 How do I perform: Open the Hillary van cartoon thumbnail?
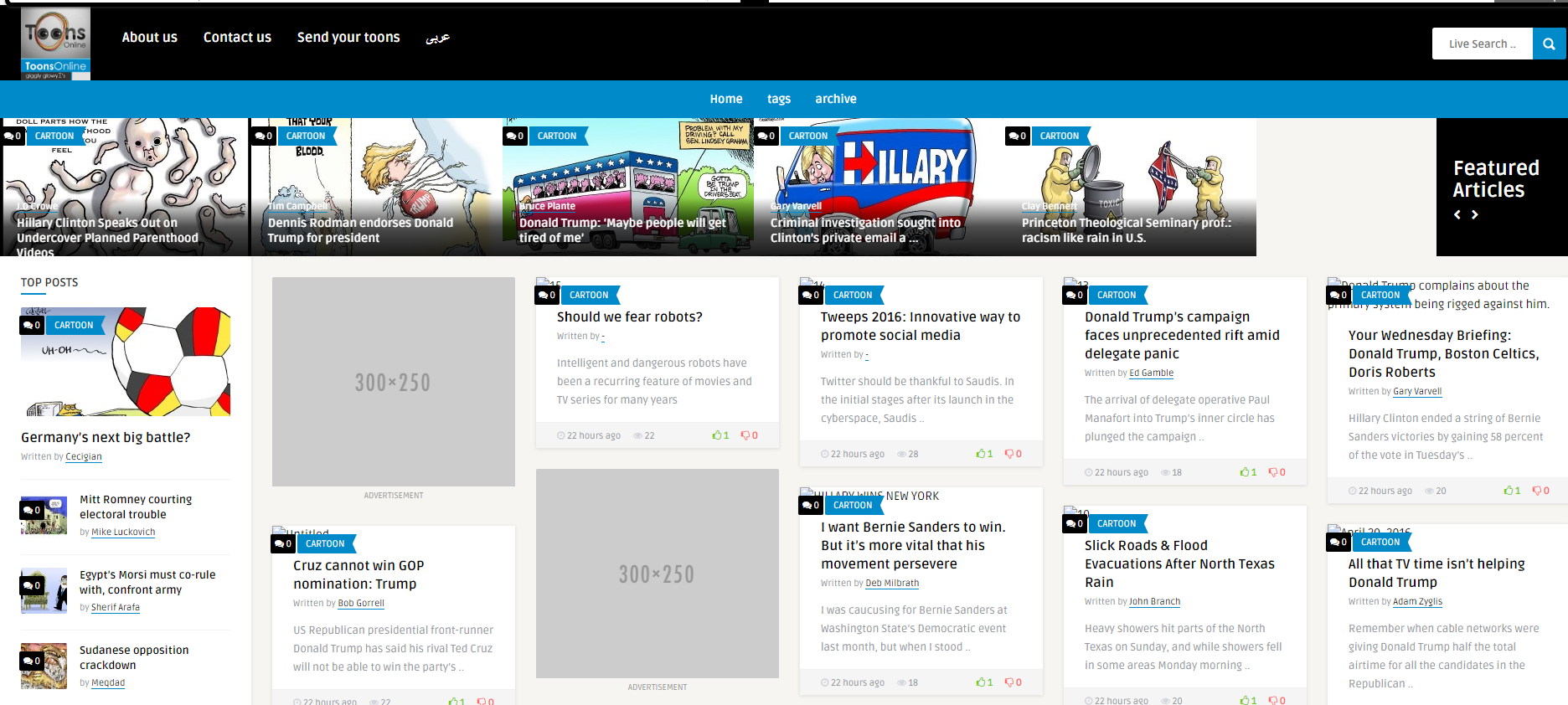click(x=878, y=187)
